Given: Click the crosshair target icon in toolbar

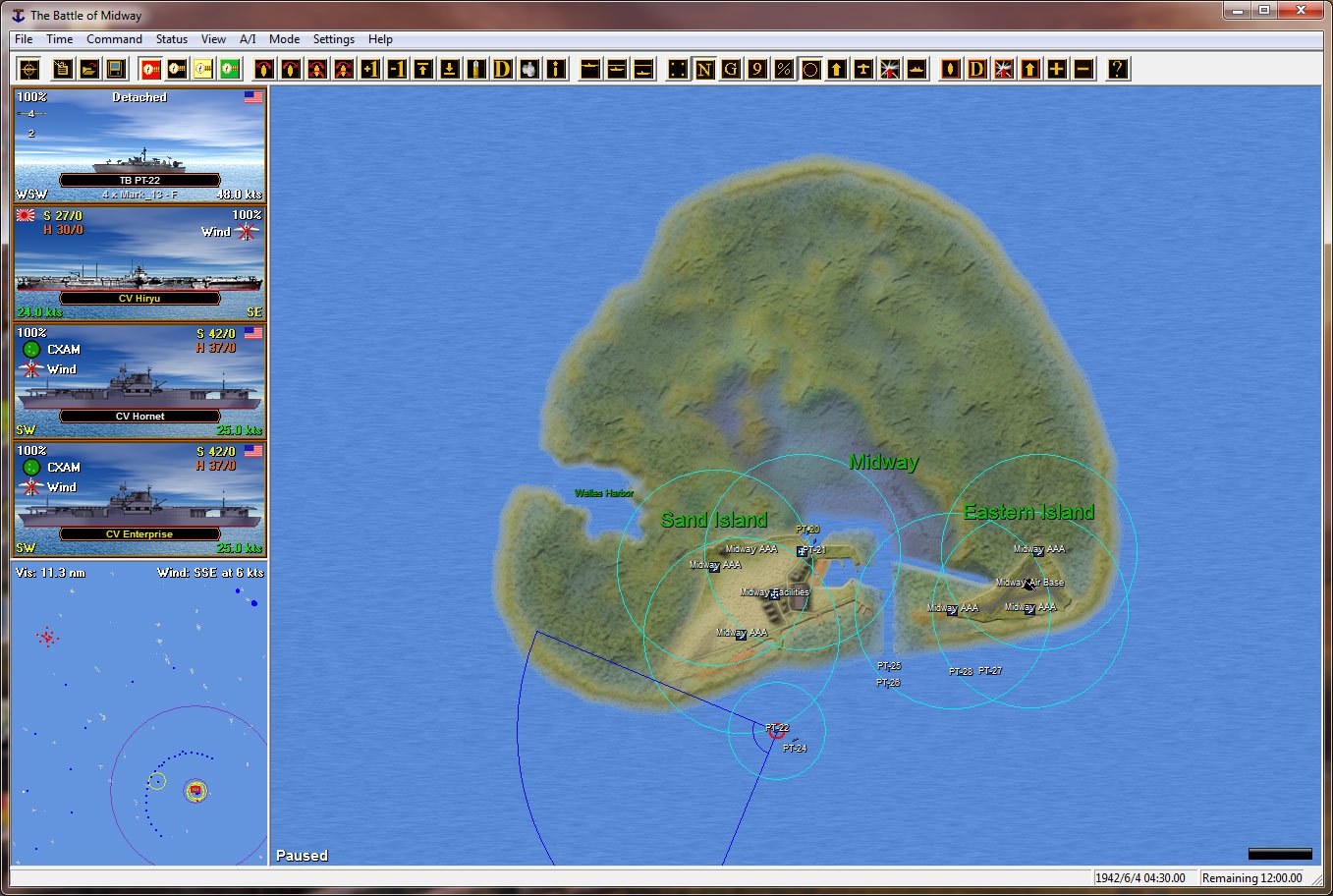Looking at the screenshot, I should pos(29,69).
